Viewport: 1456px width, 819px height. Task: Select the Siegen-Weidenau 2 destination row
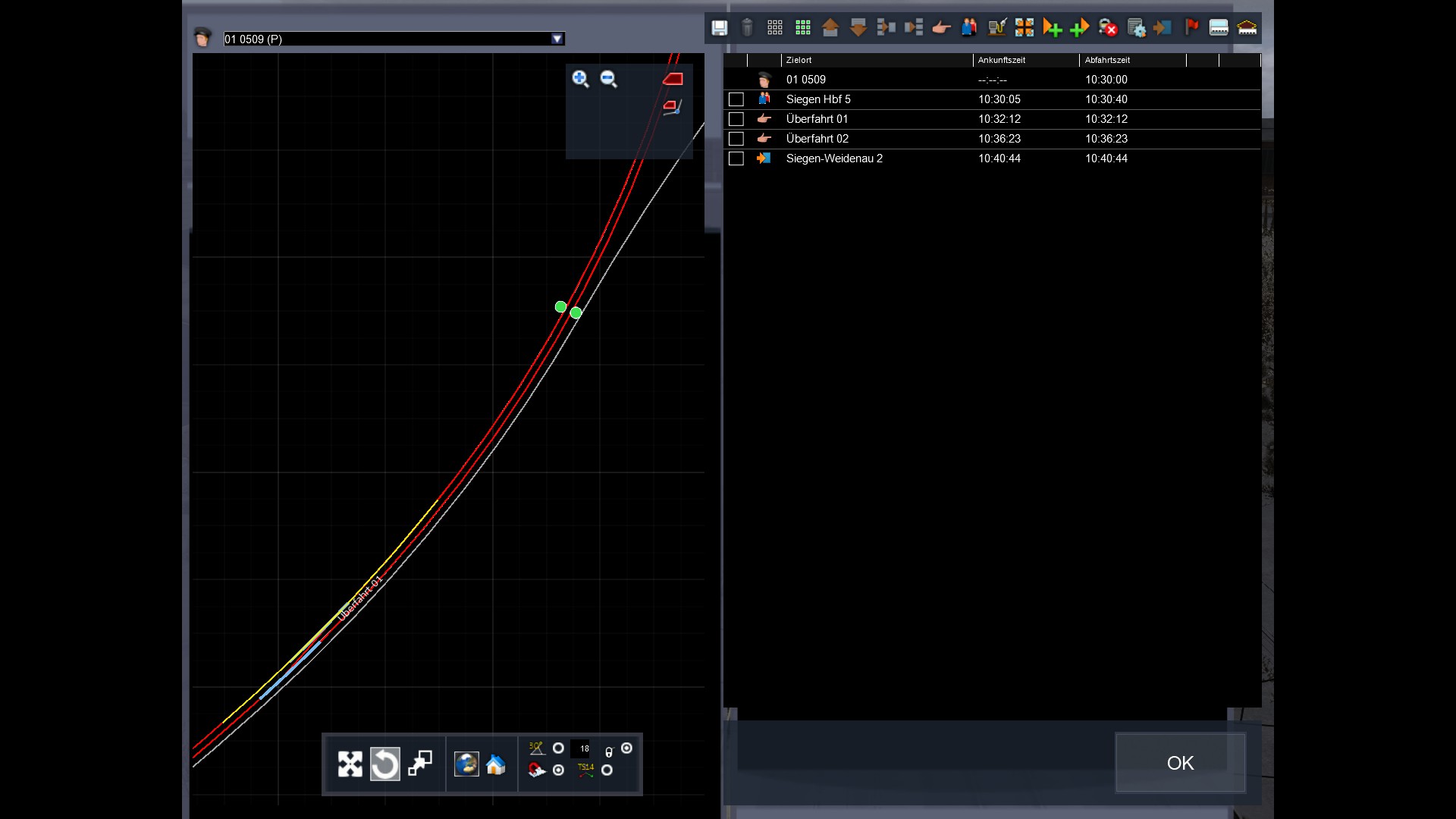834,158
